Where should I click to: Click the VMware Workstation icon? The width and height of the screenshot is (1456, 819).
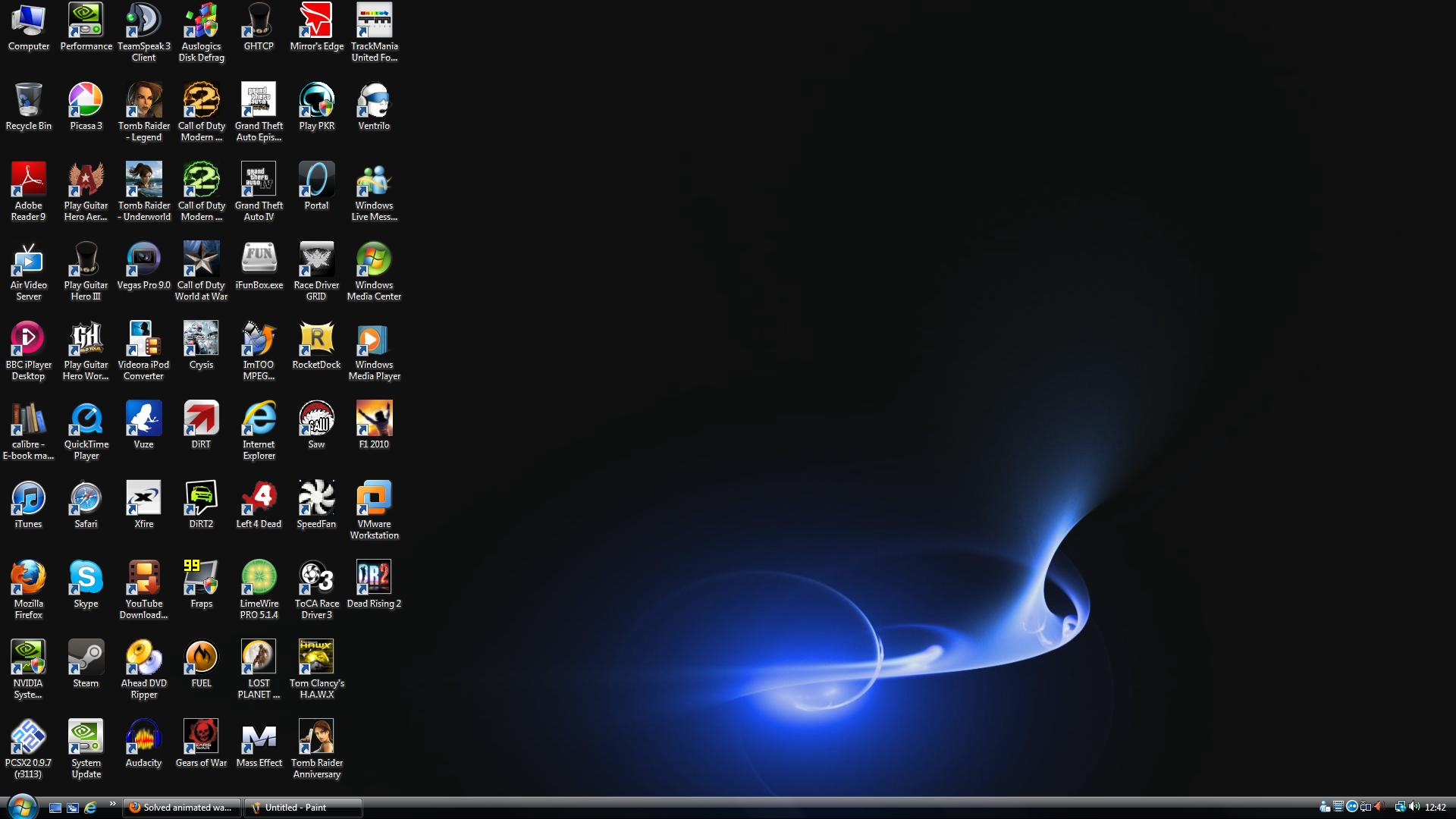coord(374,498)
